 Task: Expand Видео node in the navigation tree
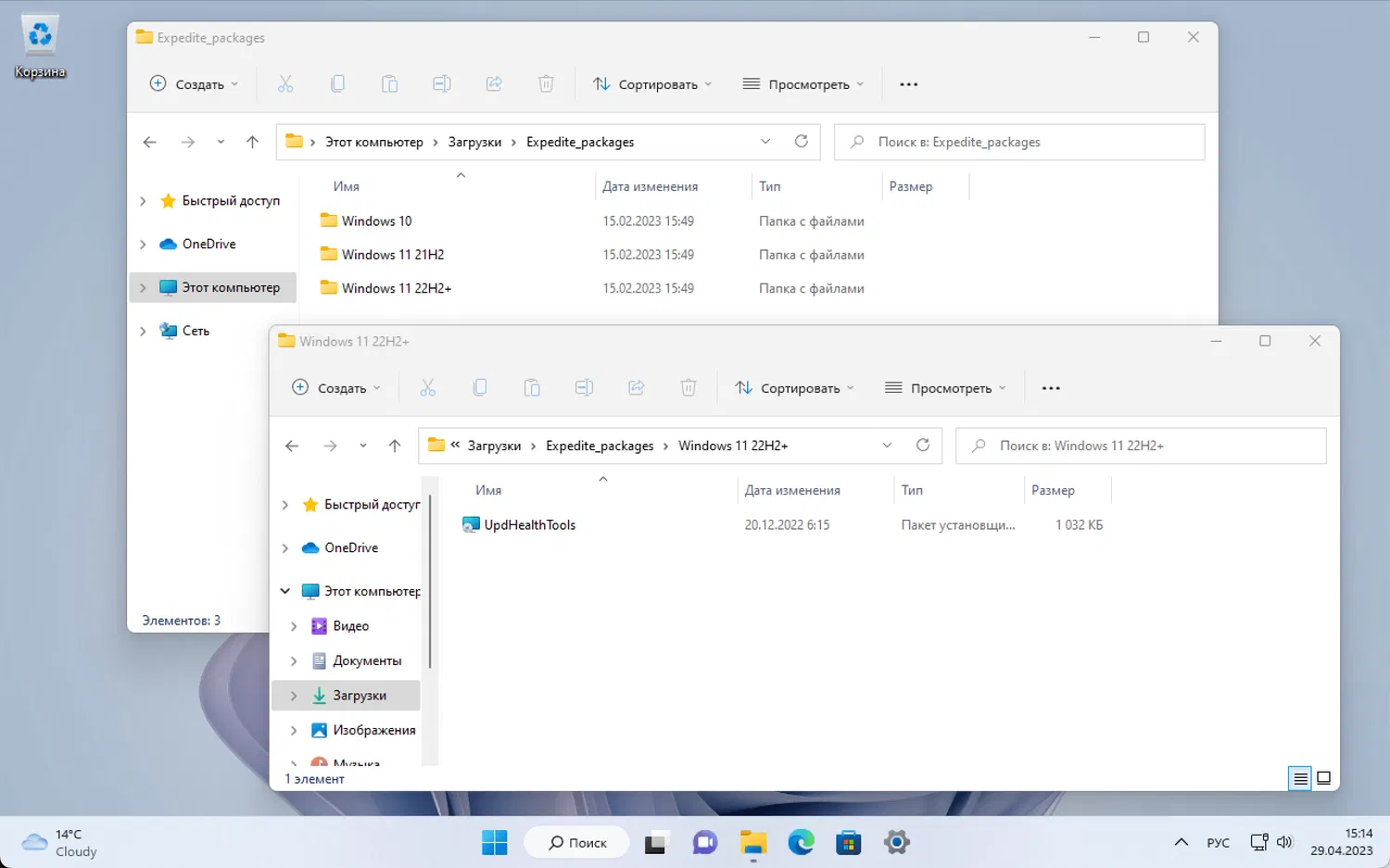tap(294, 626)
